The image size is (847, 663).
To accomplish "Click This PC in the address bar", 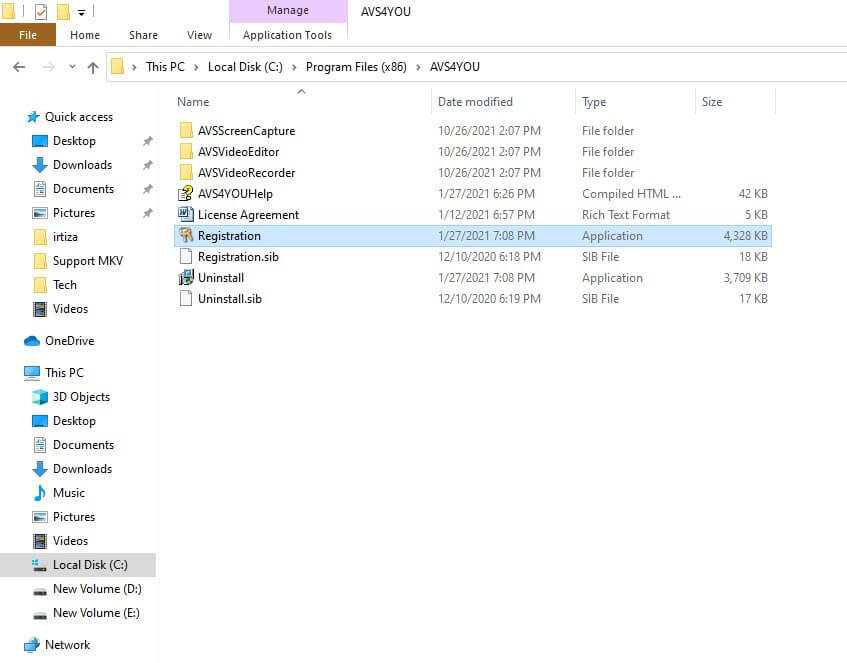I will pyautogui.click(x=165, y=67).
